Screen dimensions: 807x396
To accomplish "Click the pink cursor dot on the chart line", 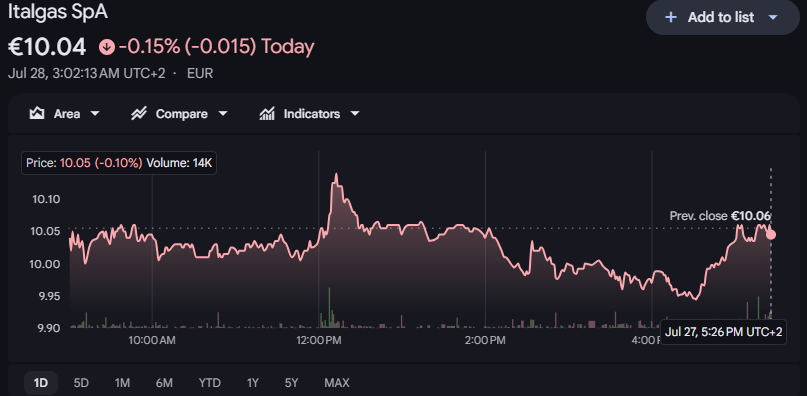I will [770, 235].
